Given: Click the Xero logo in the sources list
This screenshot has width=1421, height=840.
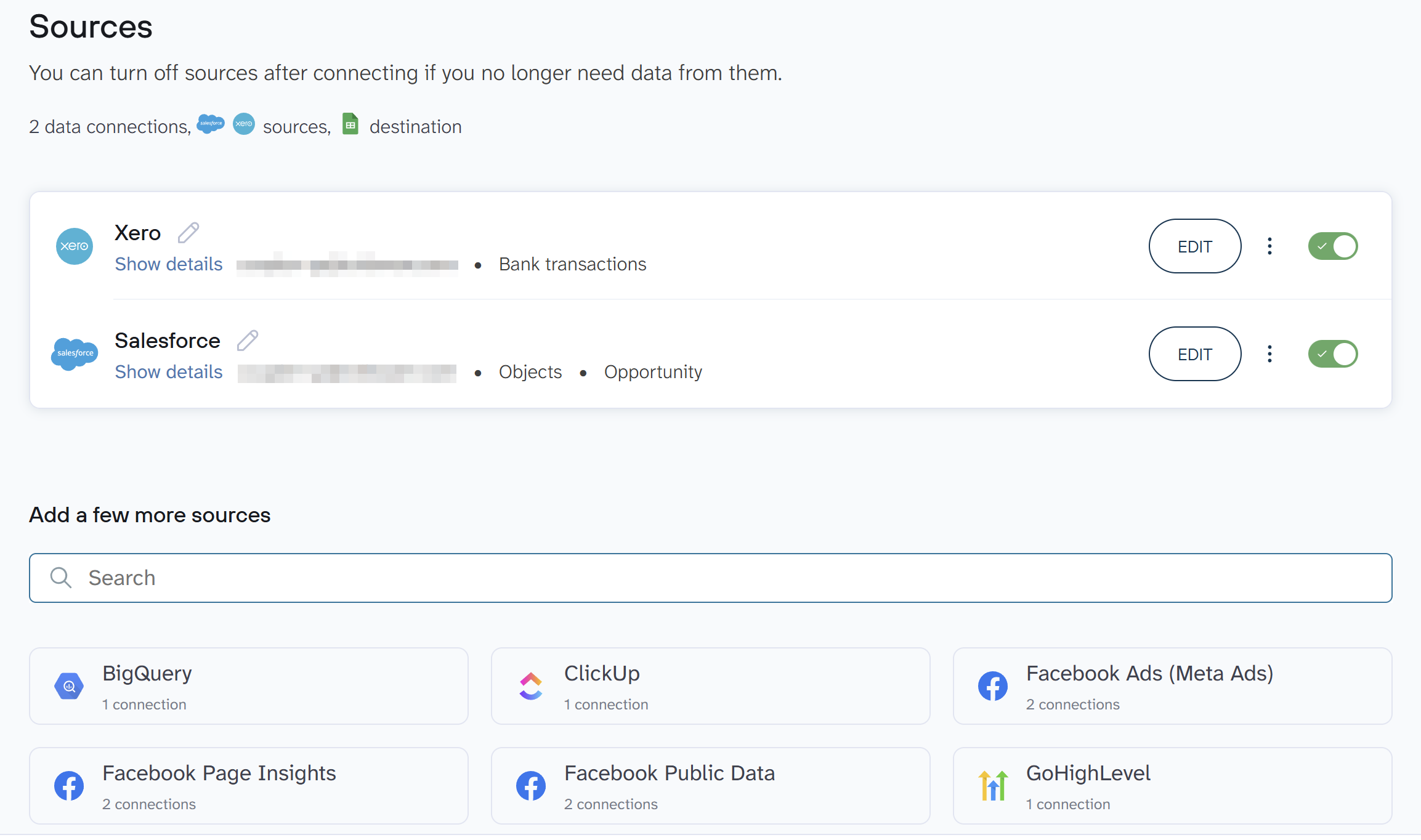Looking at the screenshot, I should tap(75, 246).
